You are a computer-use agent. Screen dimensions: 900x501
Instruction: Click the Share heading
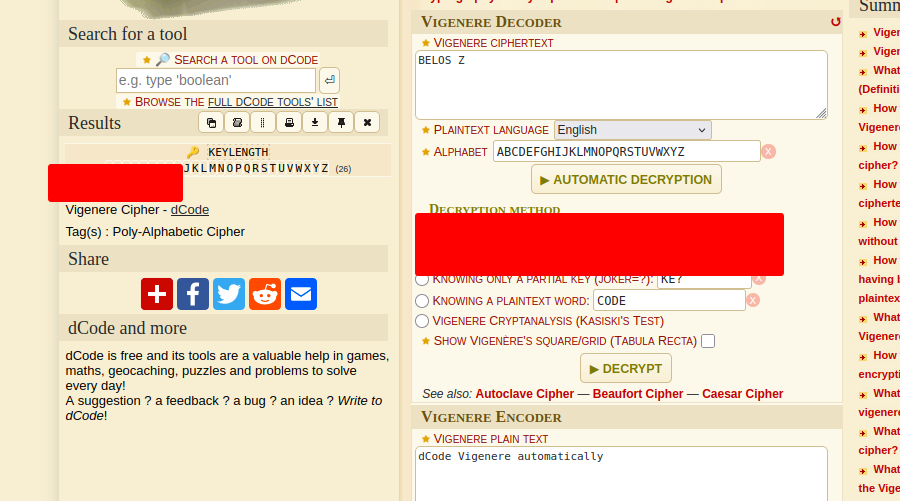coord(88,259)
